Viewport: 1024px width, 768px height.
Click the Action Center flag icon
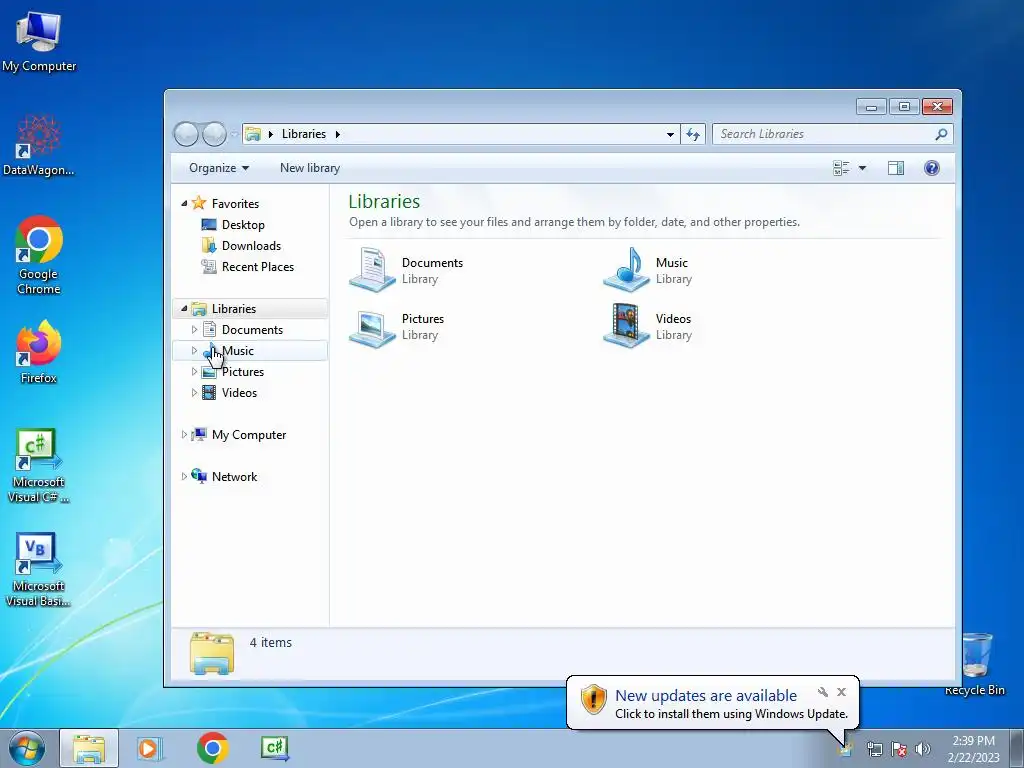tap(899, 749)
